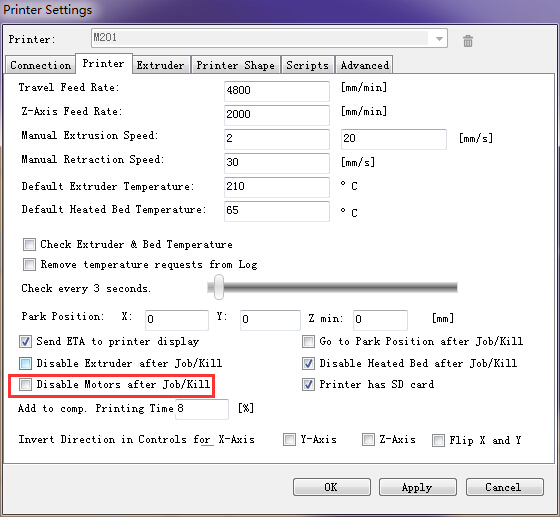Image resolution: width=560 pixels, height=517 pixels.
Task: Toggle Check Extruder & Bed Temperature
Action: tap(29, 245)
